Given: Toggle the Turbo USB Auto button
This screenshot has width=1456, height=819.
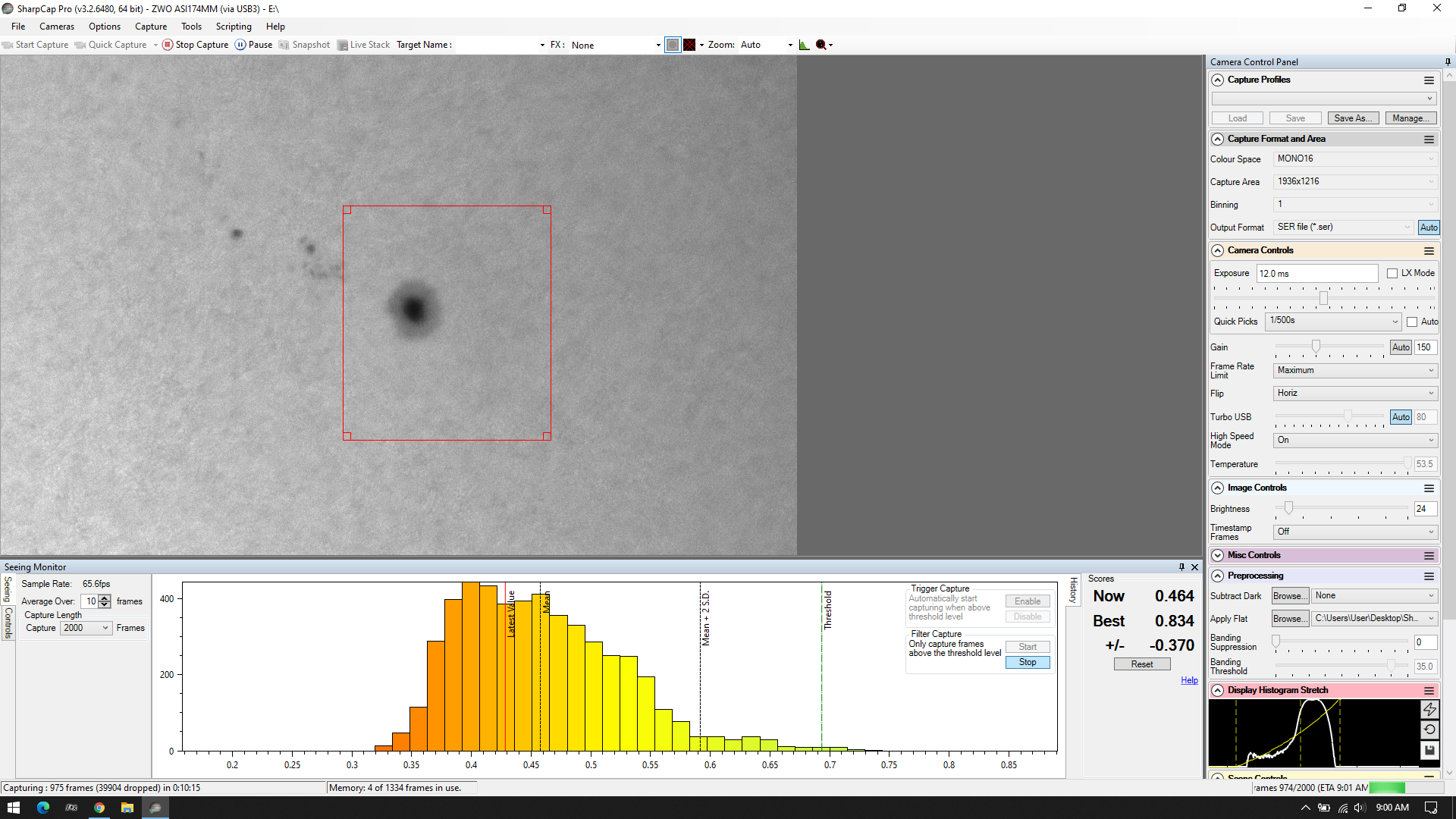Looking at the screenshot, I should [x=1401, y=417].
